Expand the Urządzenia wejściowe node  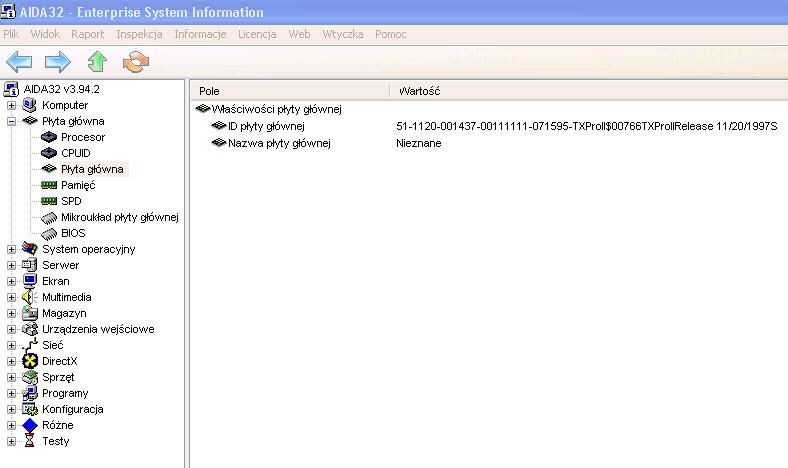pyautogui.click(x=11, y=329)
